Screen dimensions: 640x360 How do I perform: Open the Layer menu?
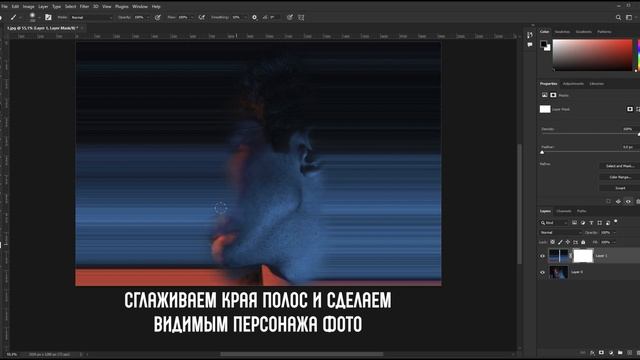pyautogui.click(x=43, y=7)
